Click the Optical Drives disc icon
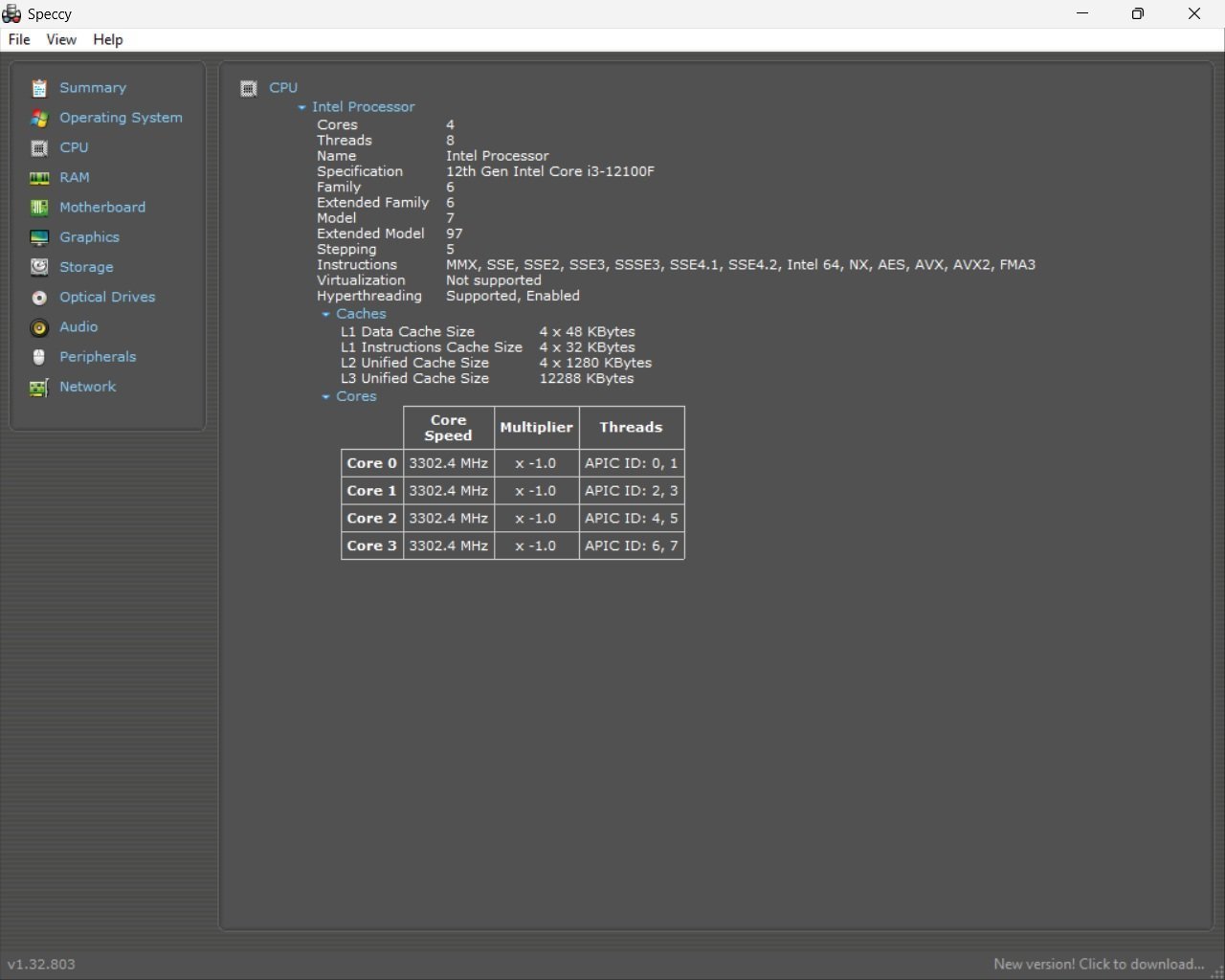The image size is (1225, 980). click(39, 298)
